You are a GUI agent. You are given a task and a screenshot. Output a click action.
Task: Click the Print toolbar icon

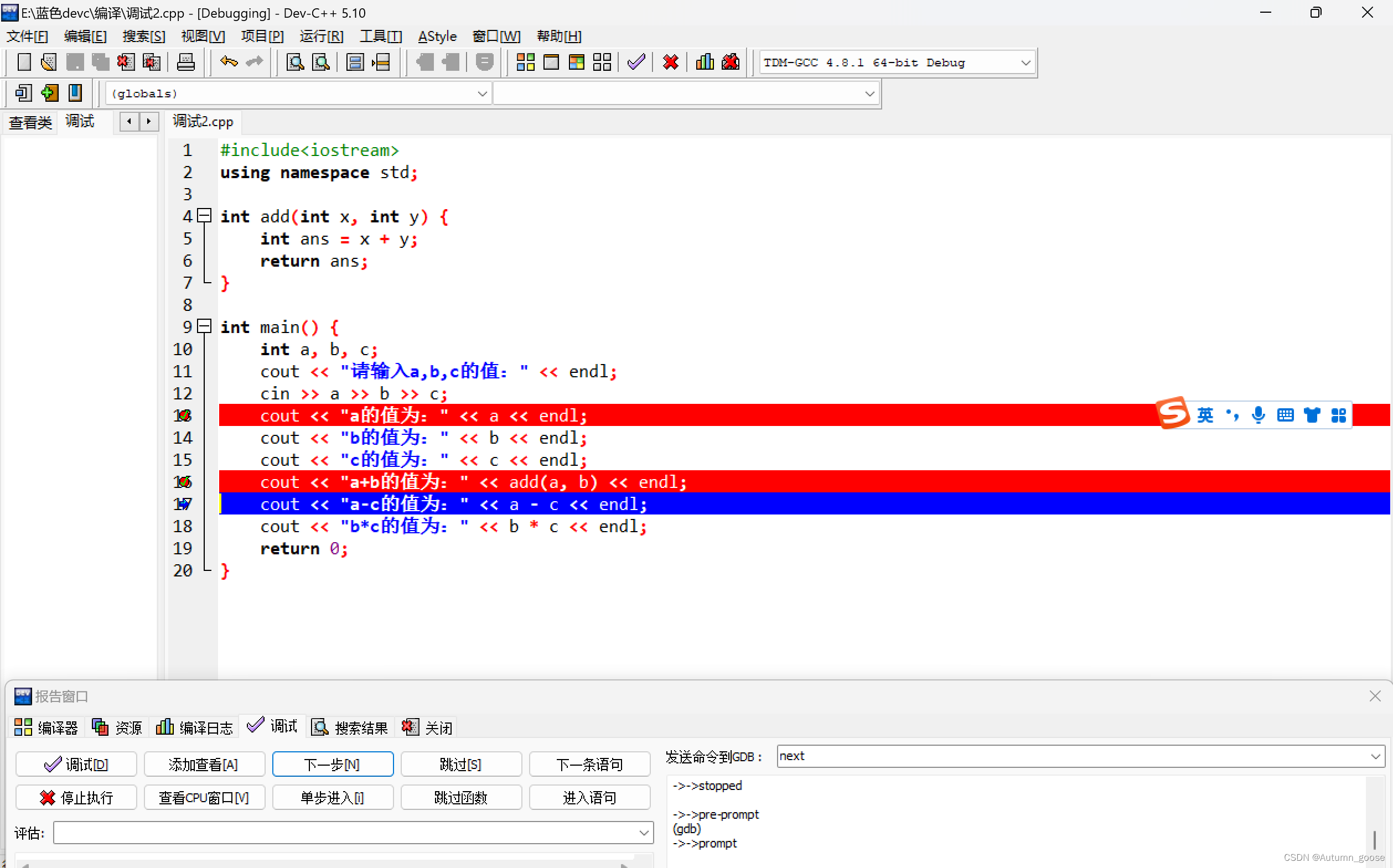coord(185,62)
